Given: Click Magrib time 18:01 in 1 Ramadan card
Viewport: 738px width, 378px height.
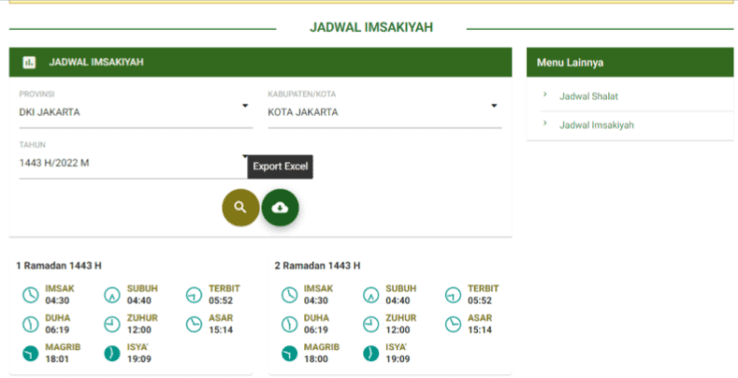Looking at the screenshot, I should (57, 359).
